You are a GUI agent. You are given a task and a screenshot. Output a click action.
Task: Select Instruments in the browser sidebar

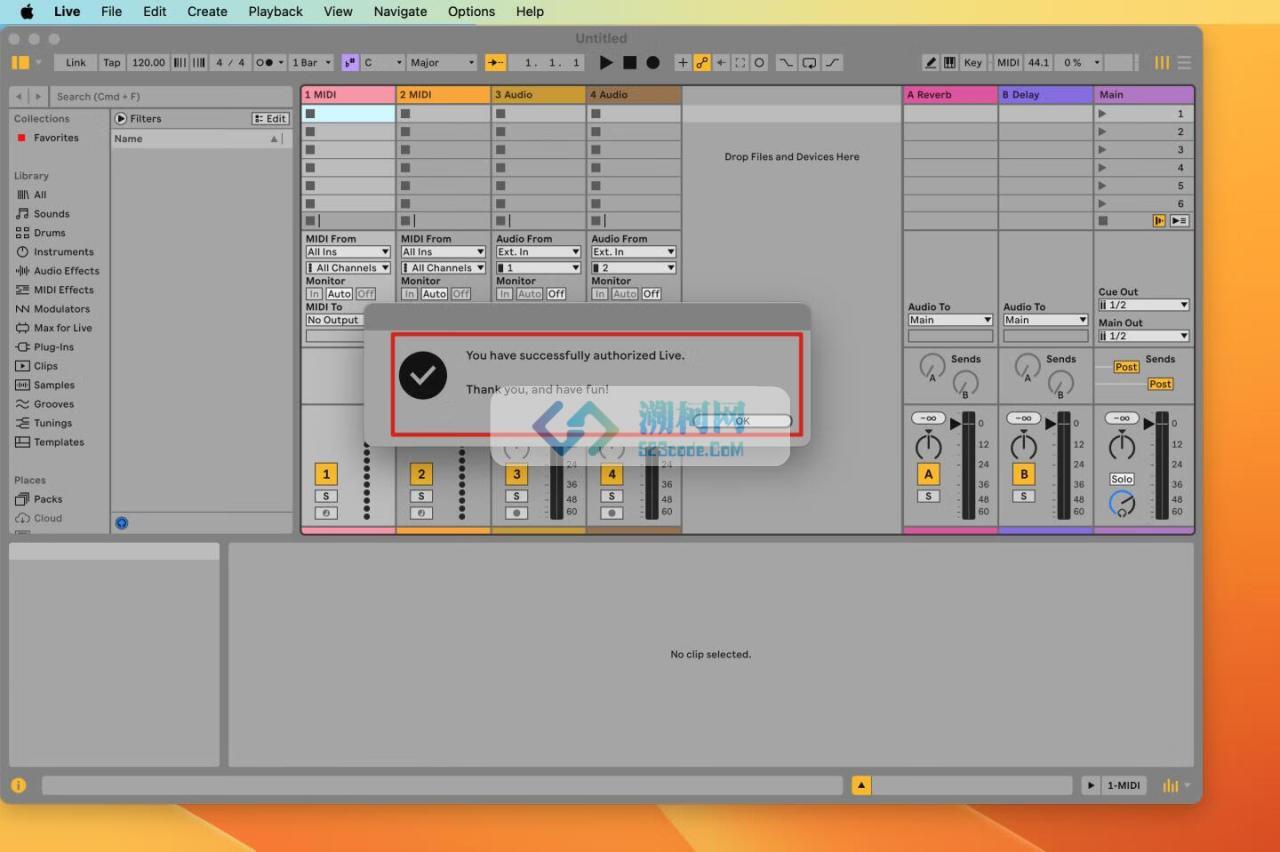(x=63, y=252)
